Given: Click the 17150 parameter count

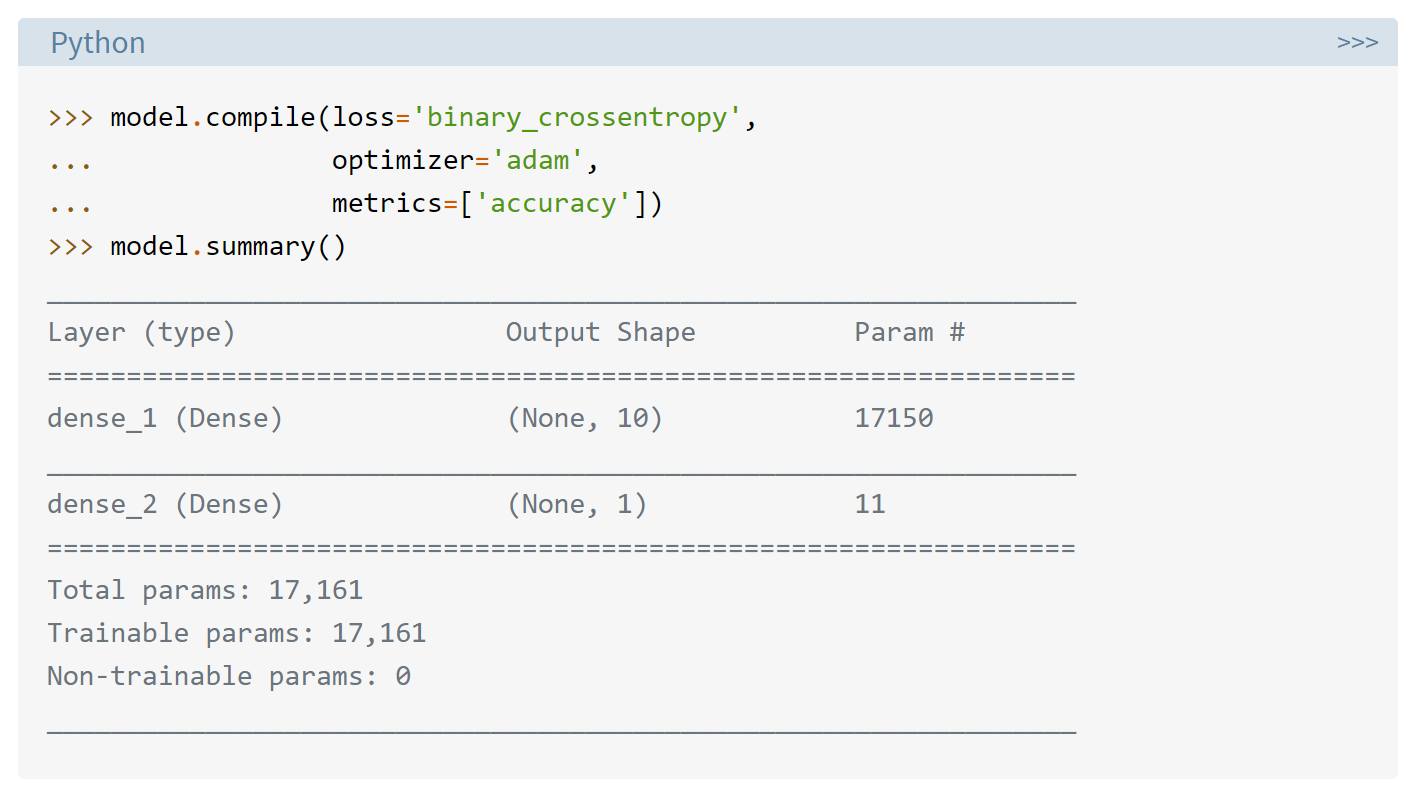Looking at the screenshot, I should (894, 419).
